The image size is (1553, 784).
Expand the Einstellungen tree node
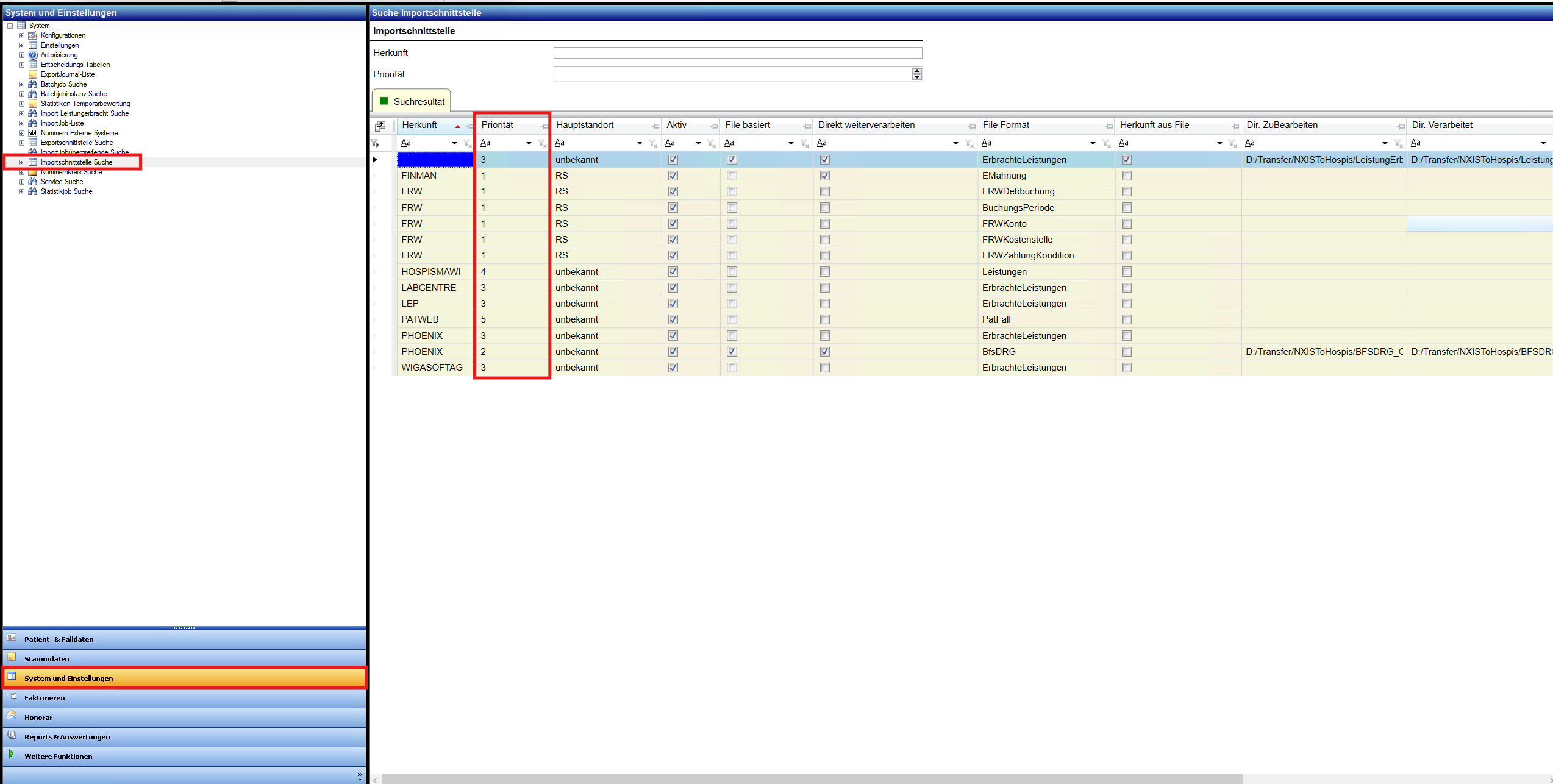[21, 45]
